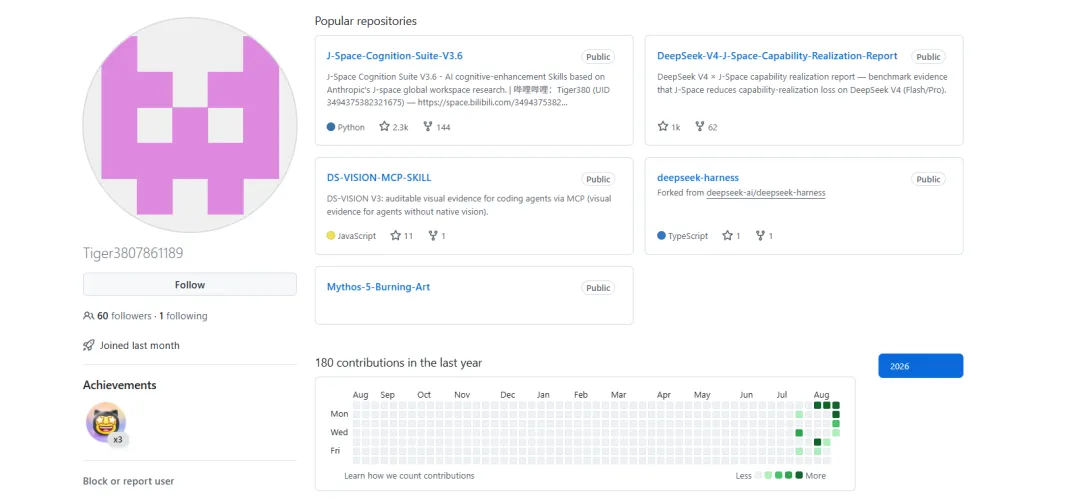The width and height of the screenshot is (1080, 503).
Task: Click the darkest green legend square next to More
Action: (799, 475)
